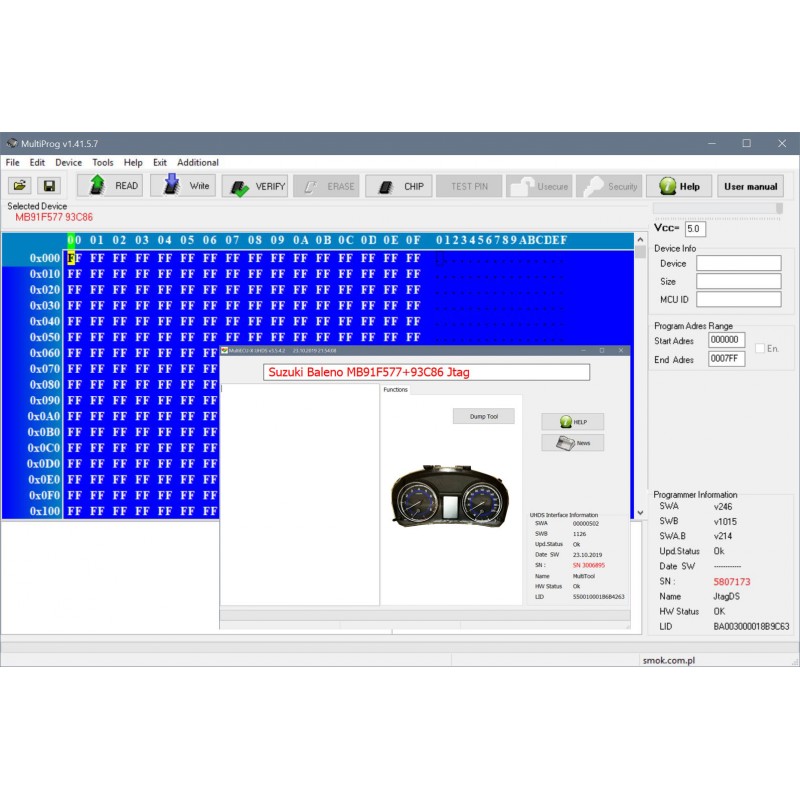Open the Additional menu
The width and height of the screenshot is (800, 800).
coord(198,162)
